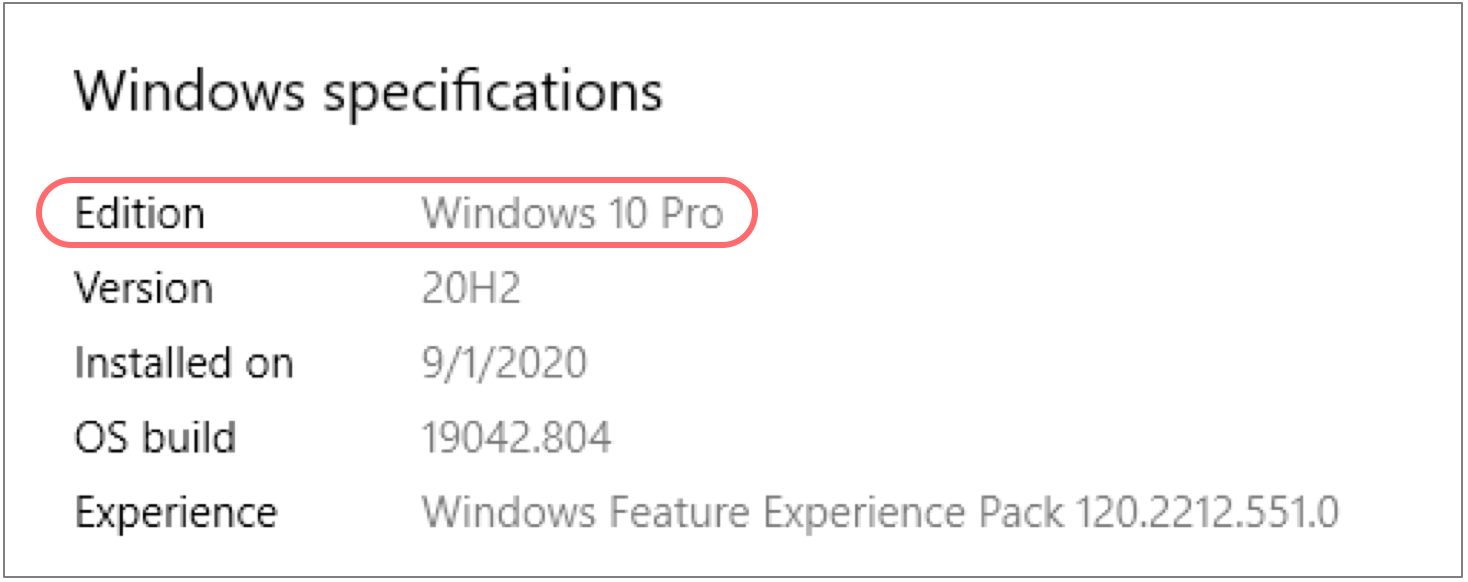Viewport: 1468px width, 582px height.
Task: Click "Windows" in the Experience Pack value
Action: pyautogui.click(x=501, y=512)
